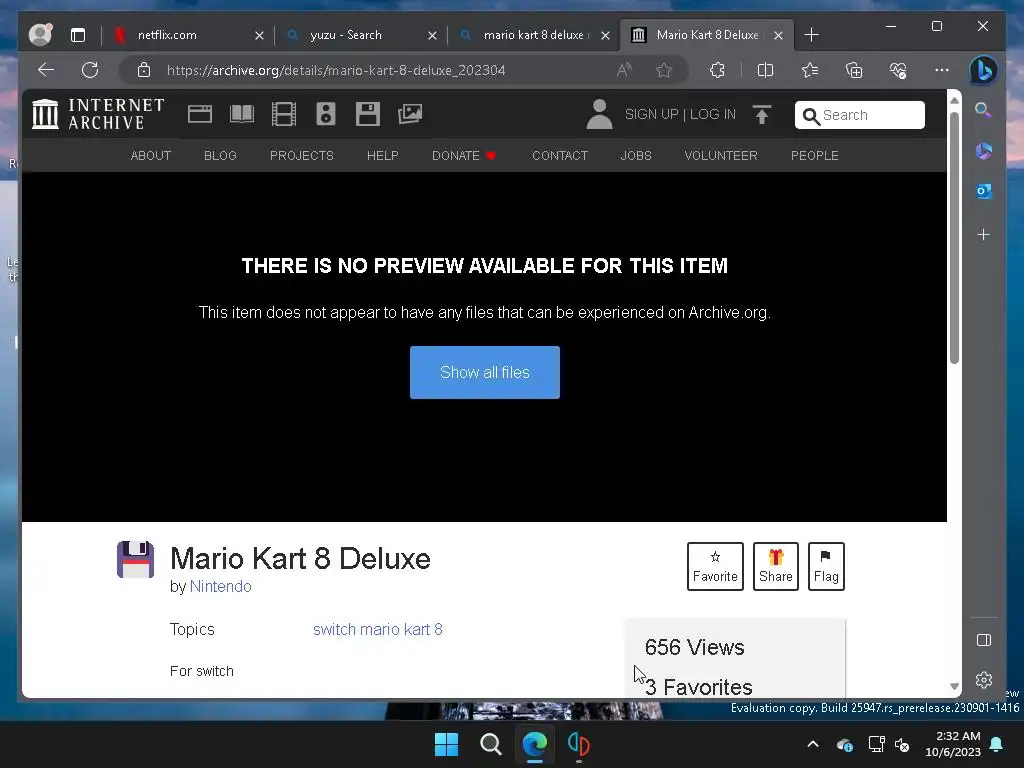1024x768 pixels.
Task: Open sidebar settings gear icon
Action: point(984,680)
